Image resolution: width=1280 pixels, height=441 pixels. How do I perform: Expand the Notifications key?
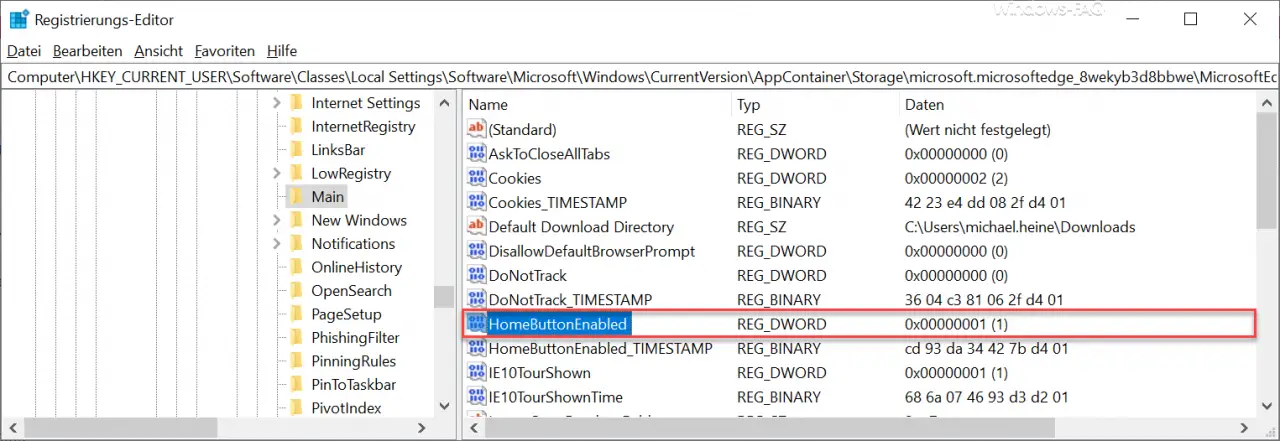pyautogui.click(x=277, y=244)
